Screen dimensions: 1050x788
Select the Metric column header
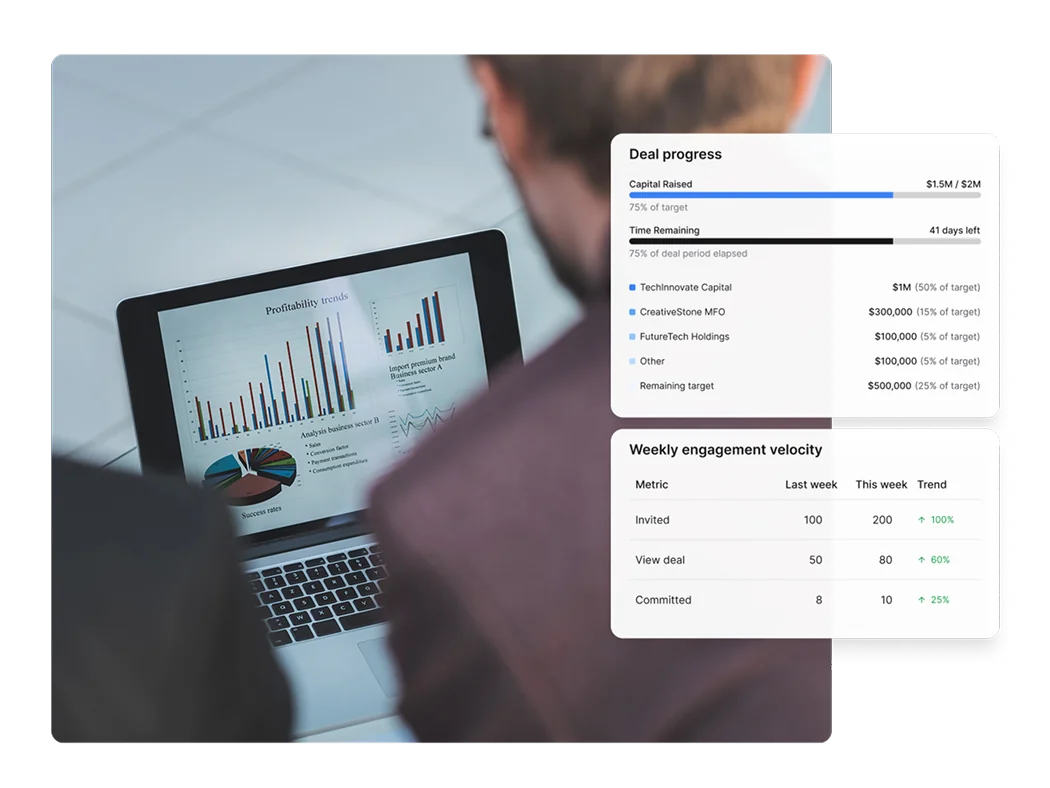point(652,485)
